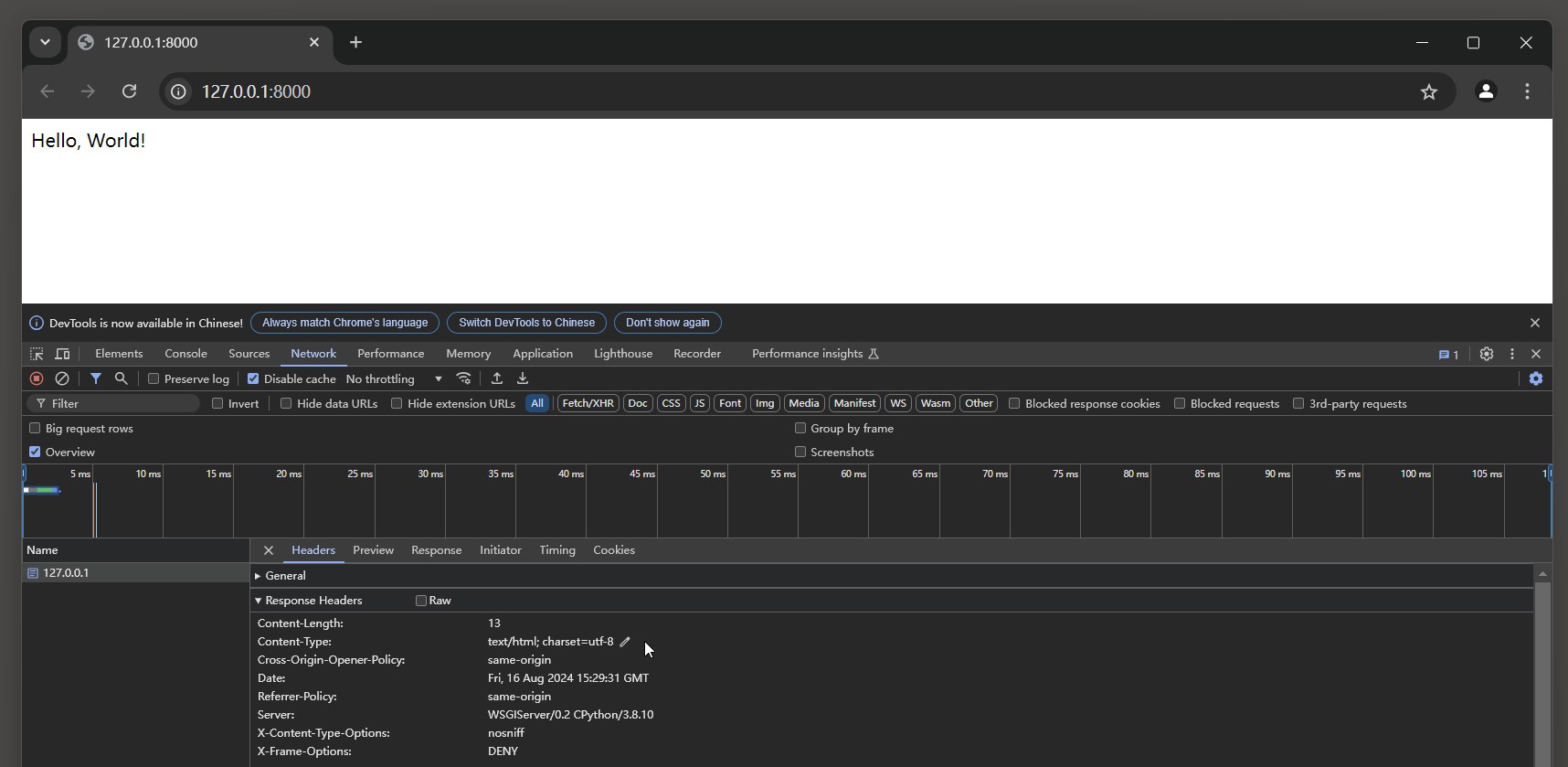Enable Screenshots capture
The image size is (1568, 767).
800,452
